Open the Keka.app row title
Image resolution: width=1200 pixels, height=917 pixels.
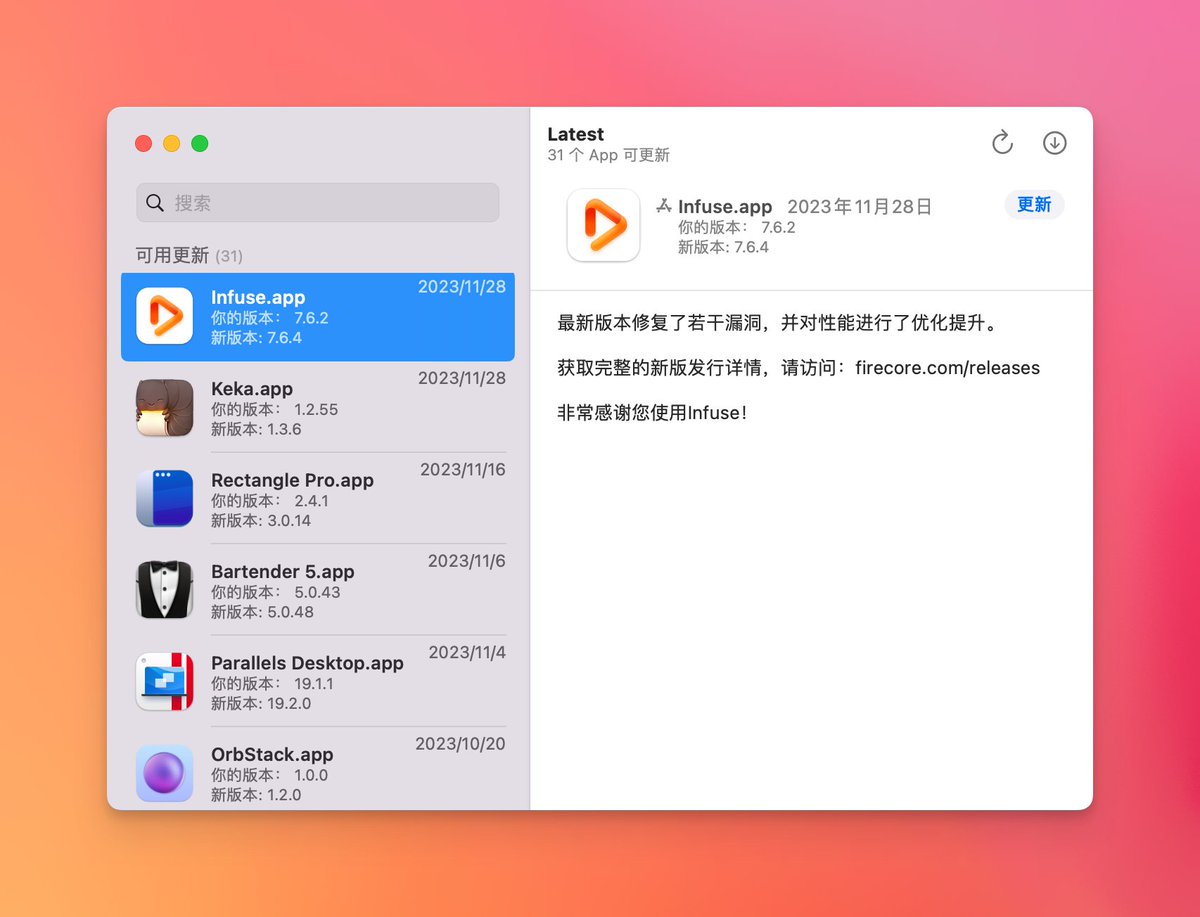point(252,389)
